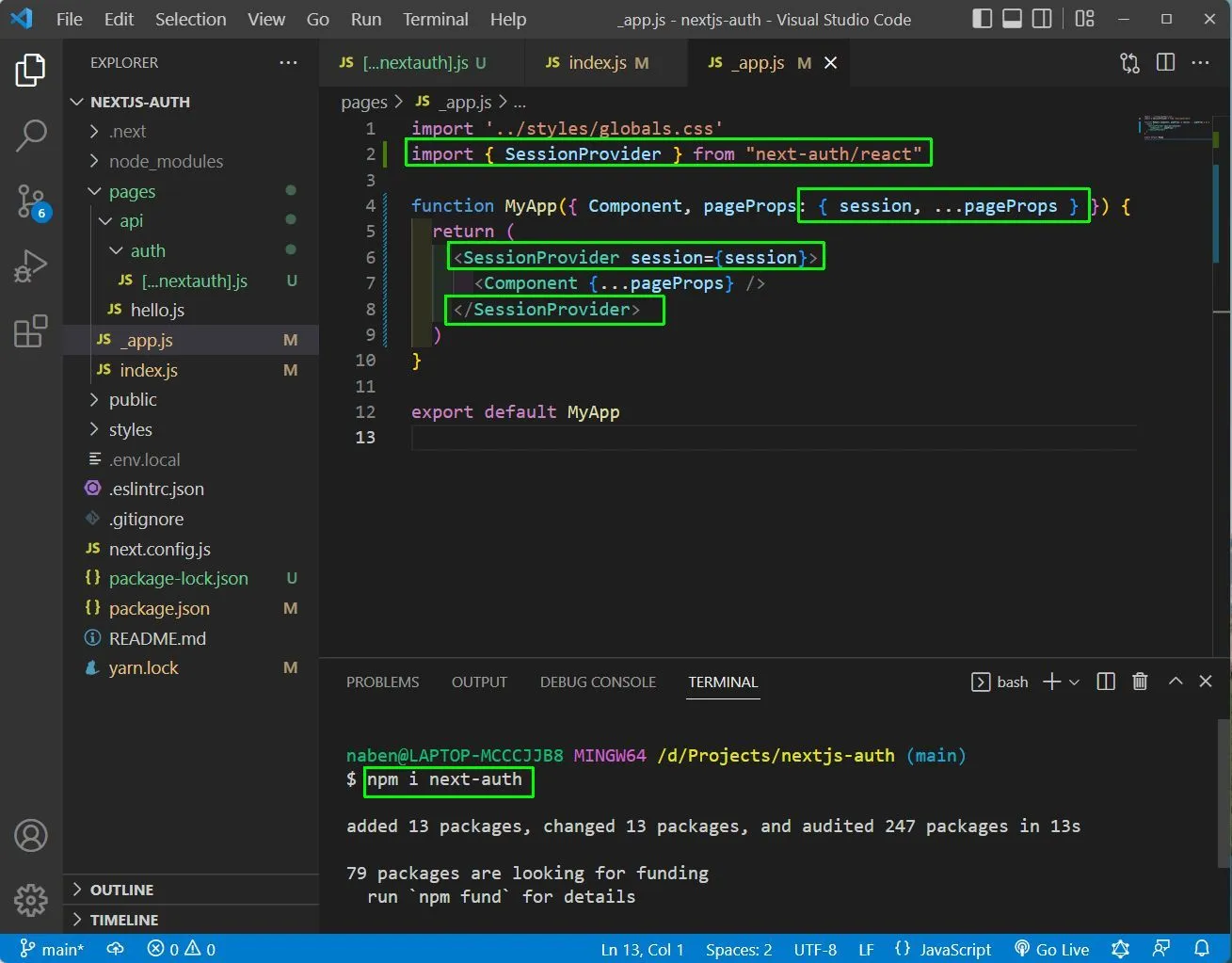Viewport: 1232px width, 963px height.
Task: Open the View menu
Action: (x=266, y=19)
